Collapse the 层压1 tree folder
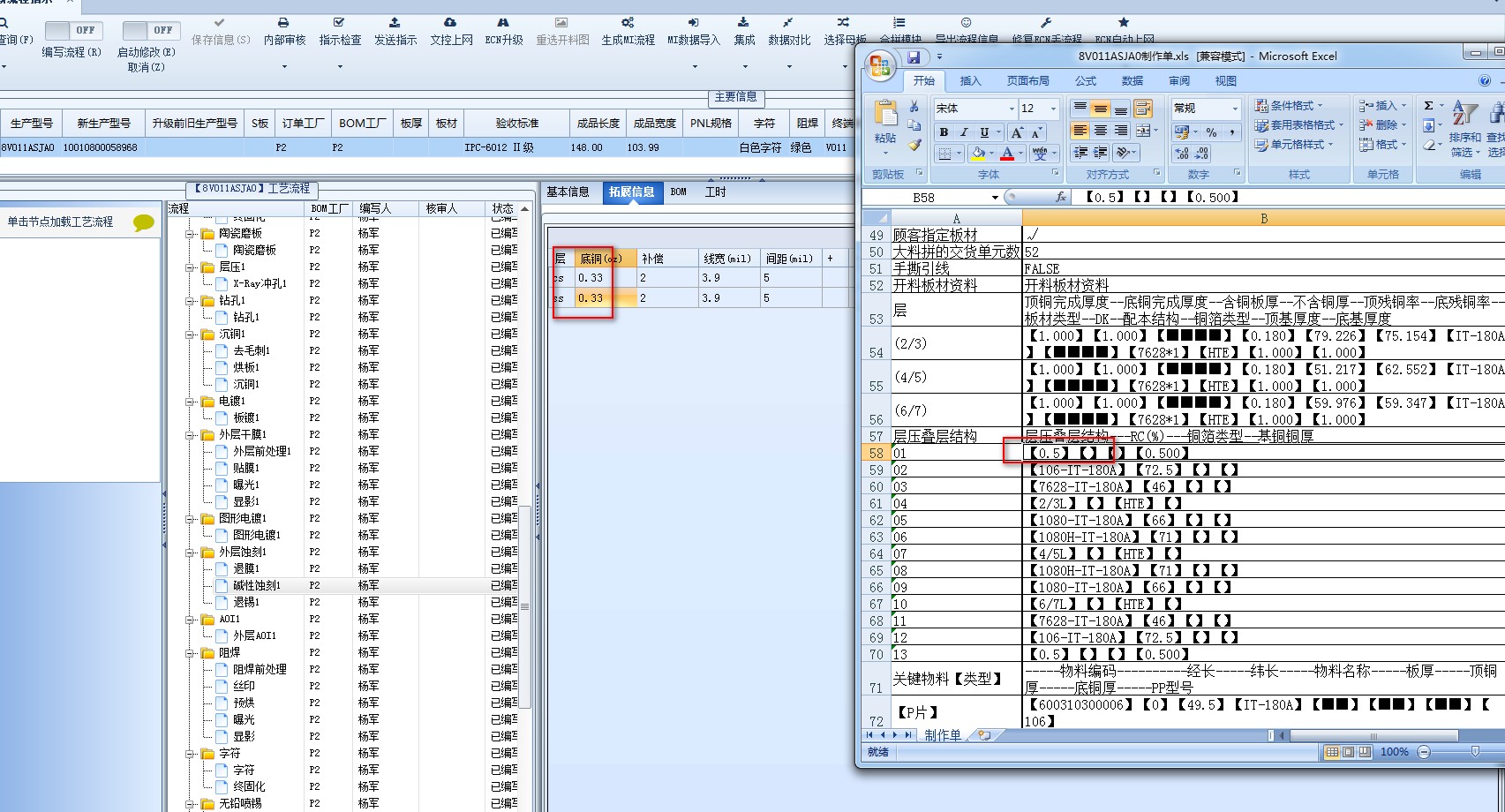Image resolution: width=1505 pixels, height=812 pixels. 190,267
